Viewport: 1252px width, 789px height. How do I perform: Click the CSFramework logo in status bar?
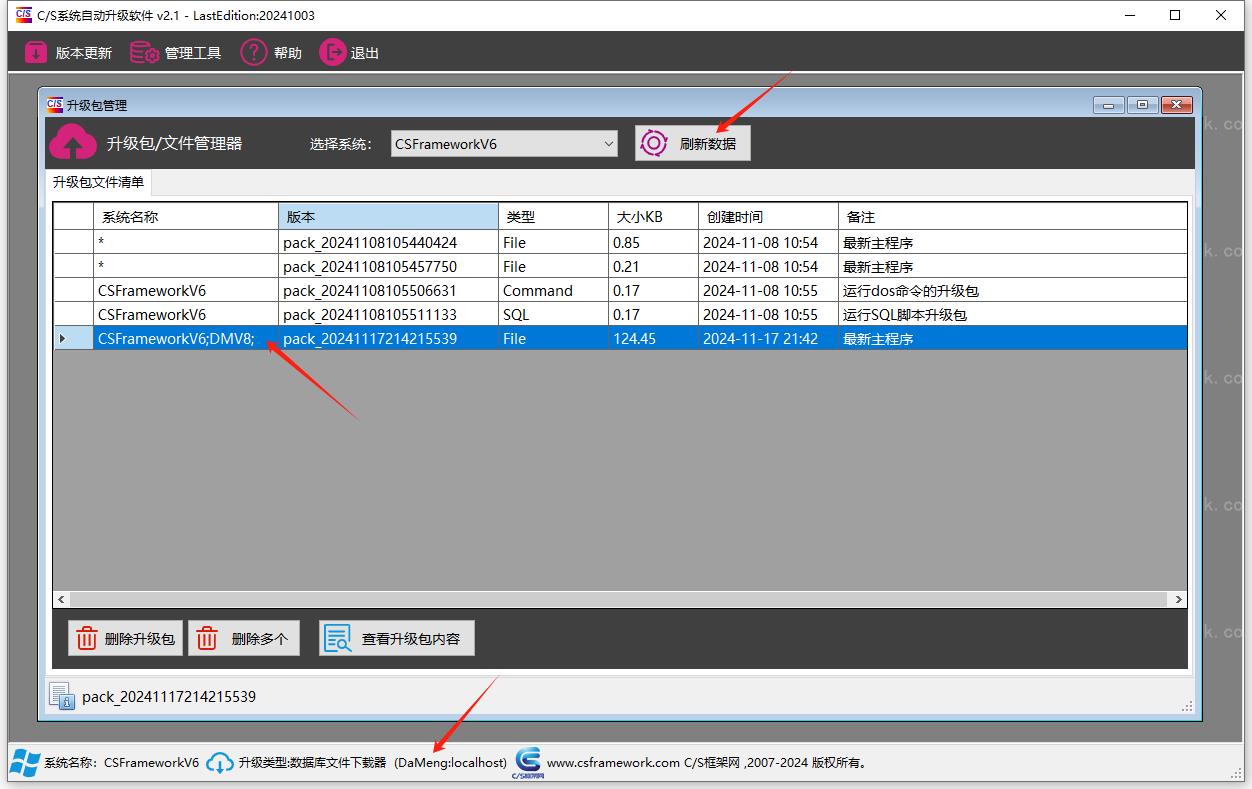527,762
